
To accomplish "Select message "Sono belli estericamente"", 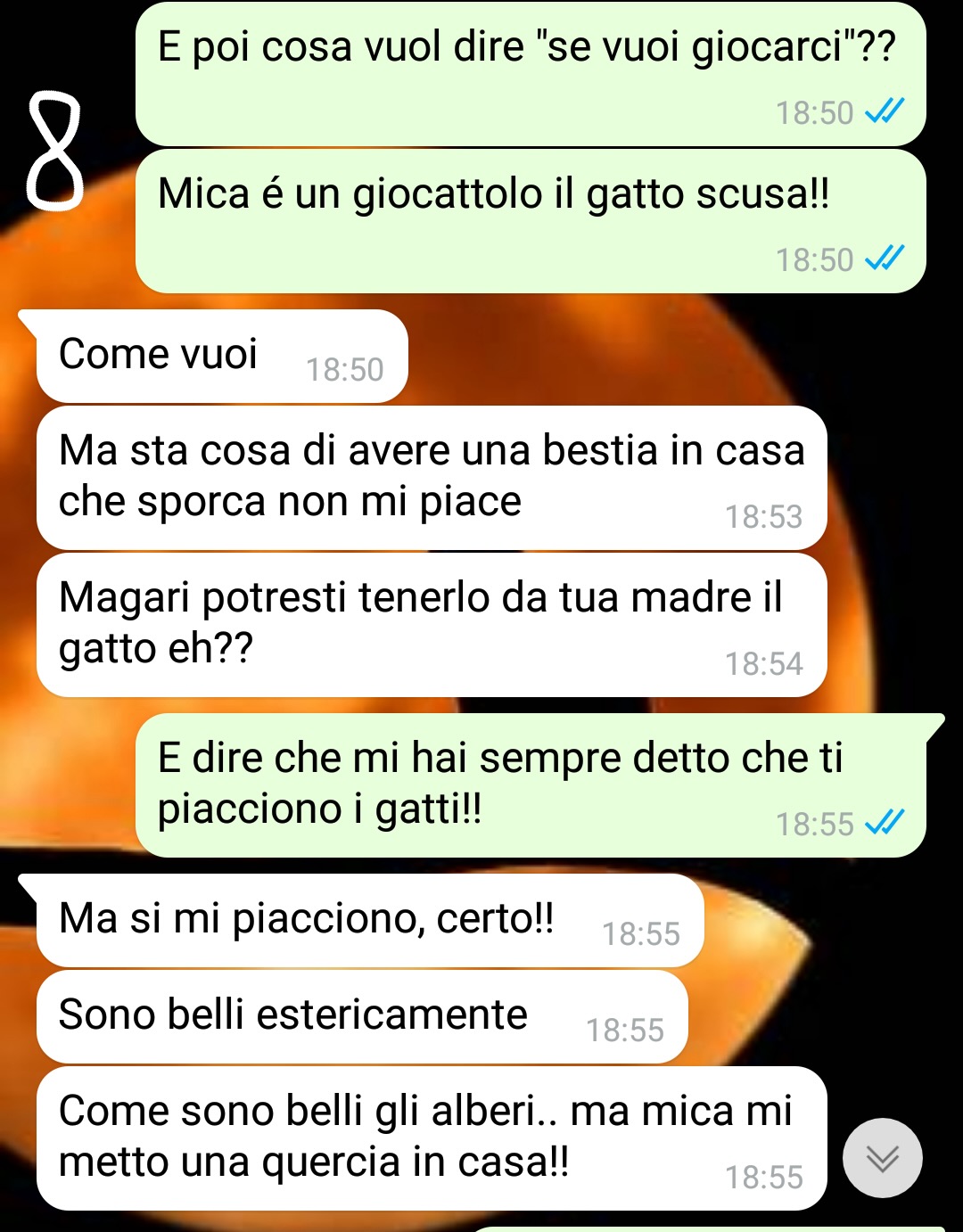I will tap(362, 1016).
